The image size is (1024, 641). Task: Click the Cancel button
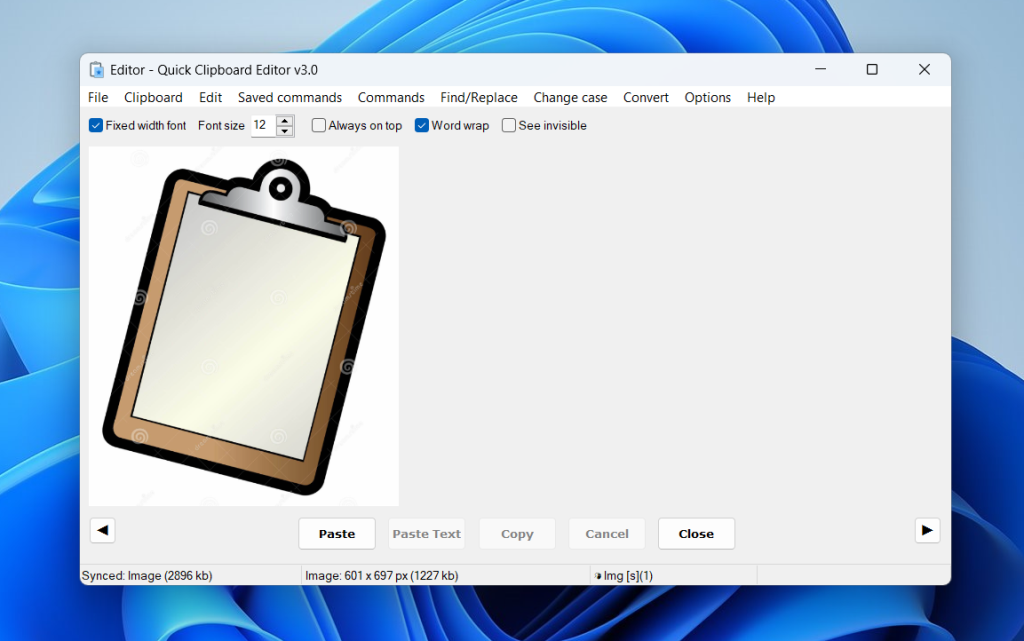(606, 533)
